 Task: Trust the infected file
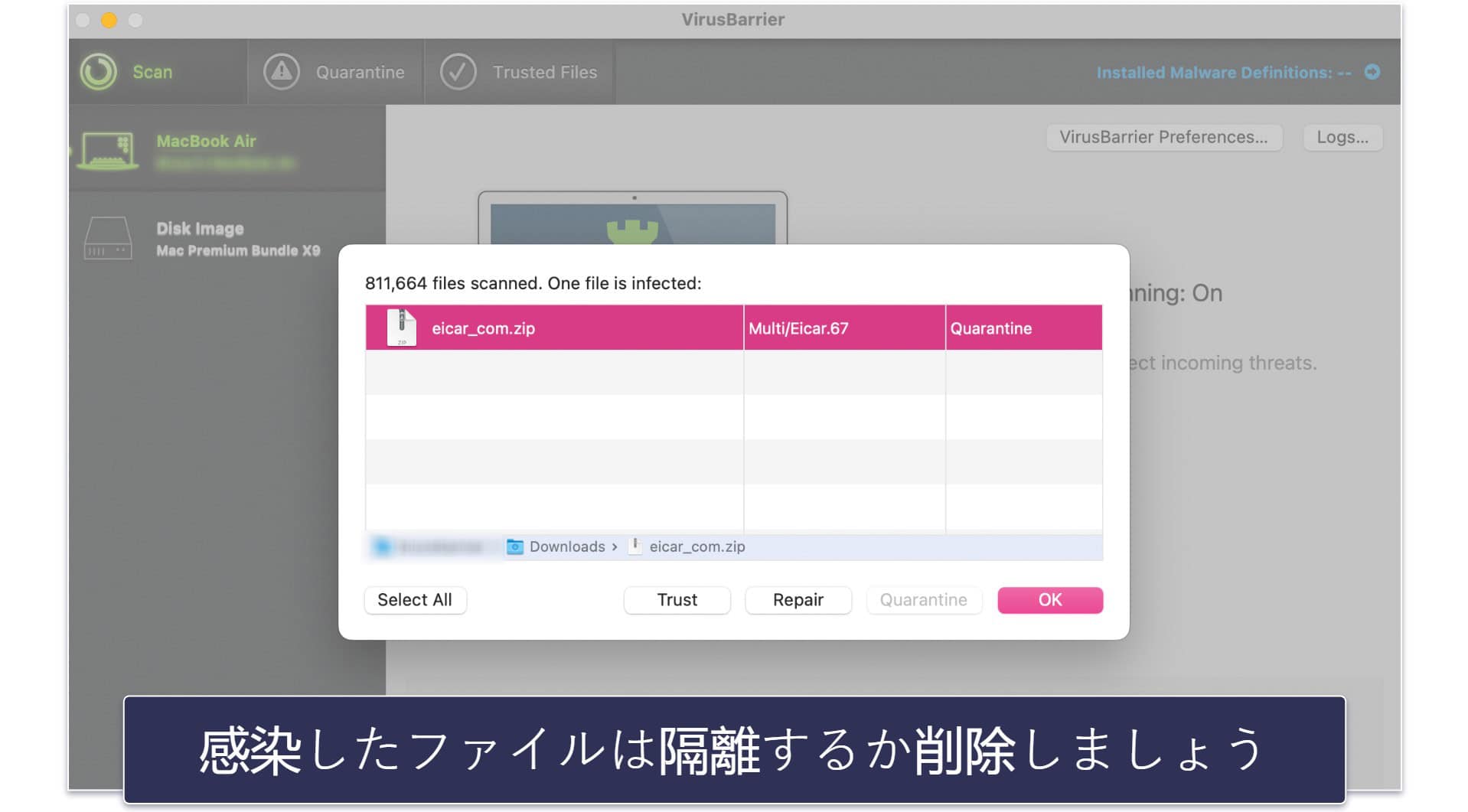677,600
